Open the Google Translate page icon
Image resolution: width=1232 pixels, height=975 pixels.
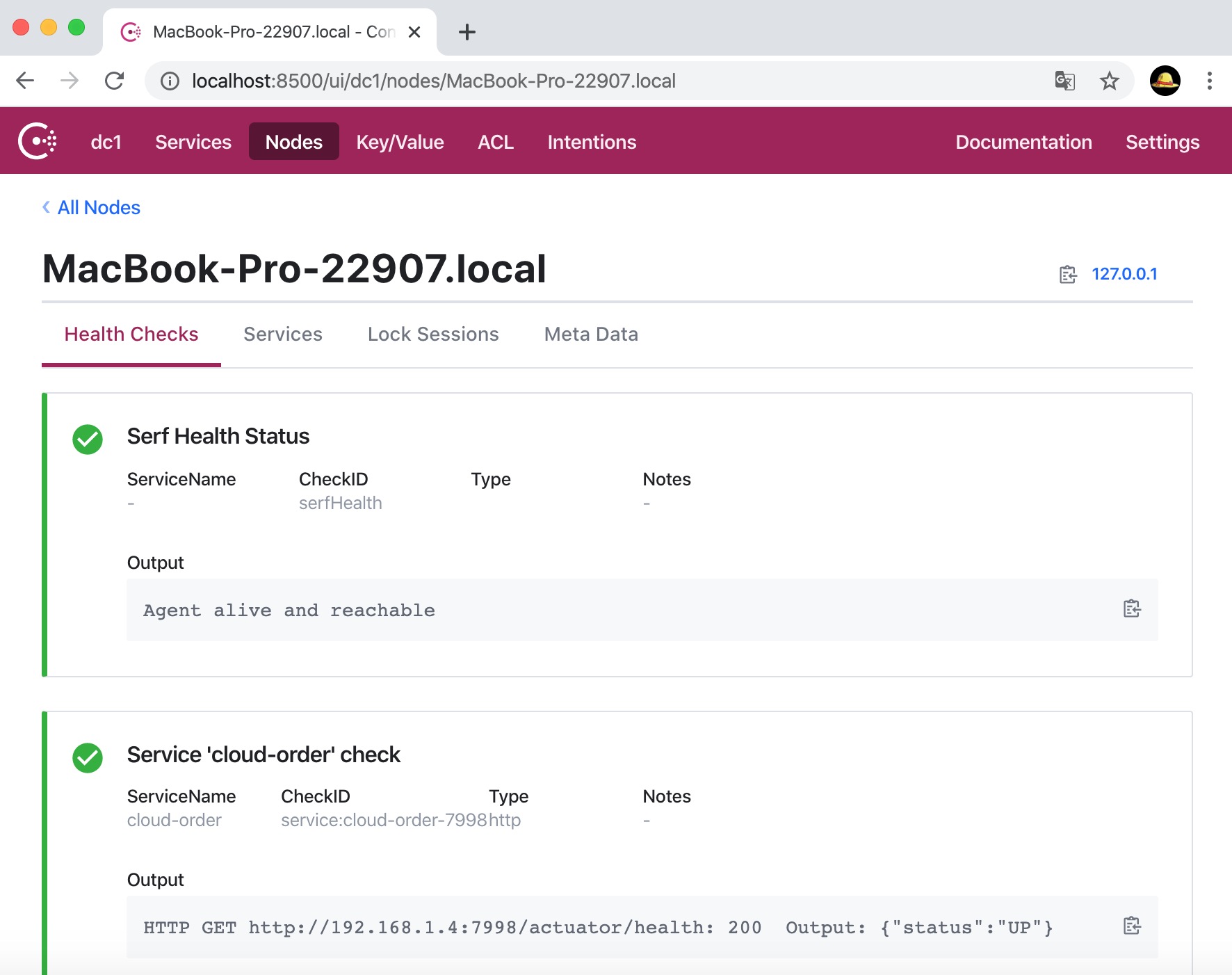point(1064,81)
